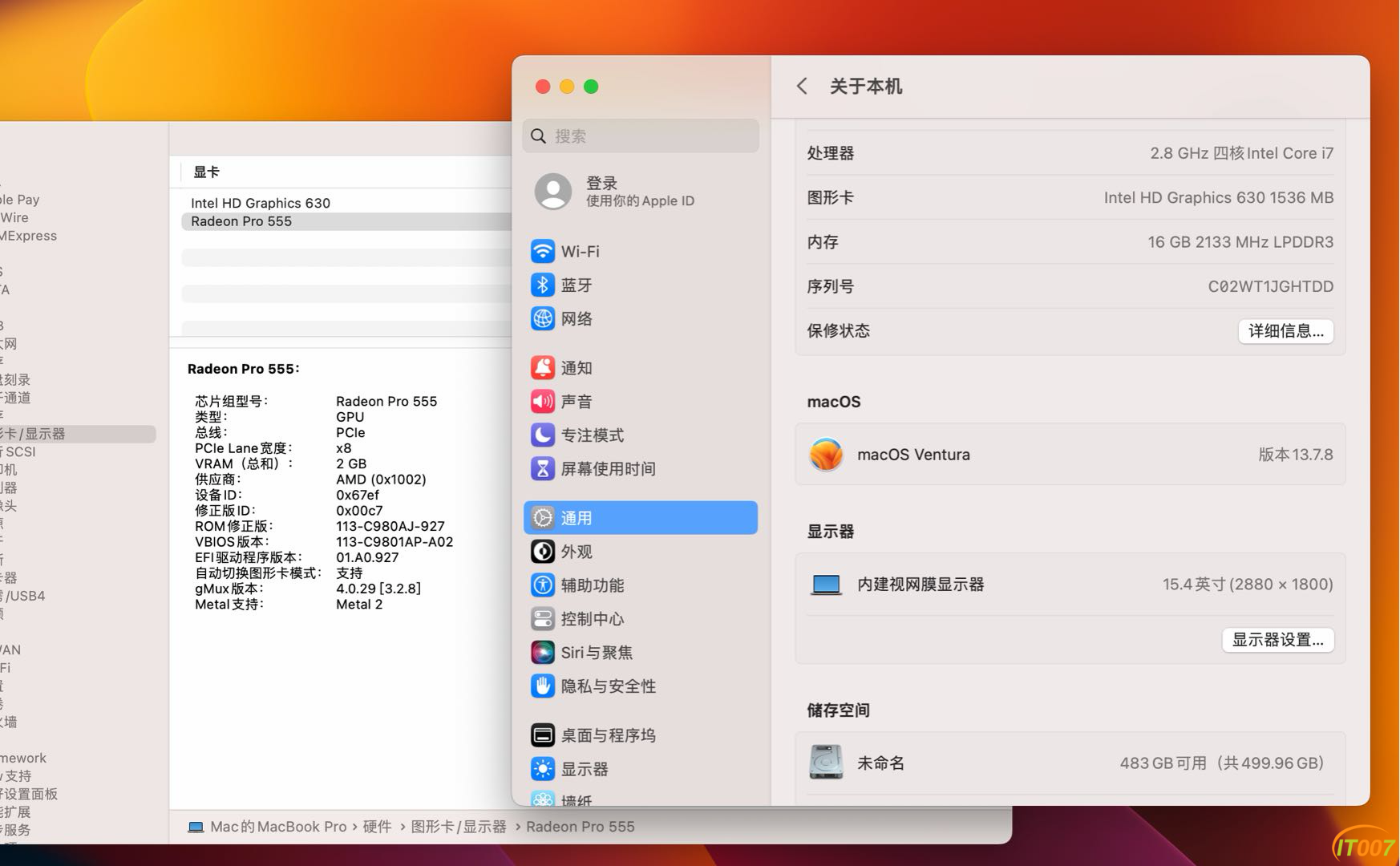Click the General (通用) gear icon

(543, 518)
